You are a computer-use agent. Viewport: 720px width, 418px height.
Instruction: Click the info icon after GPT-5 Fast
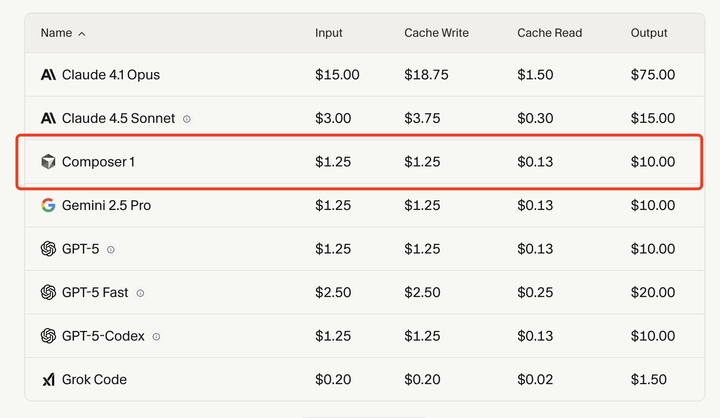(140, 293)
